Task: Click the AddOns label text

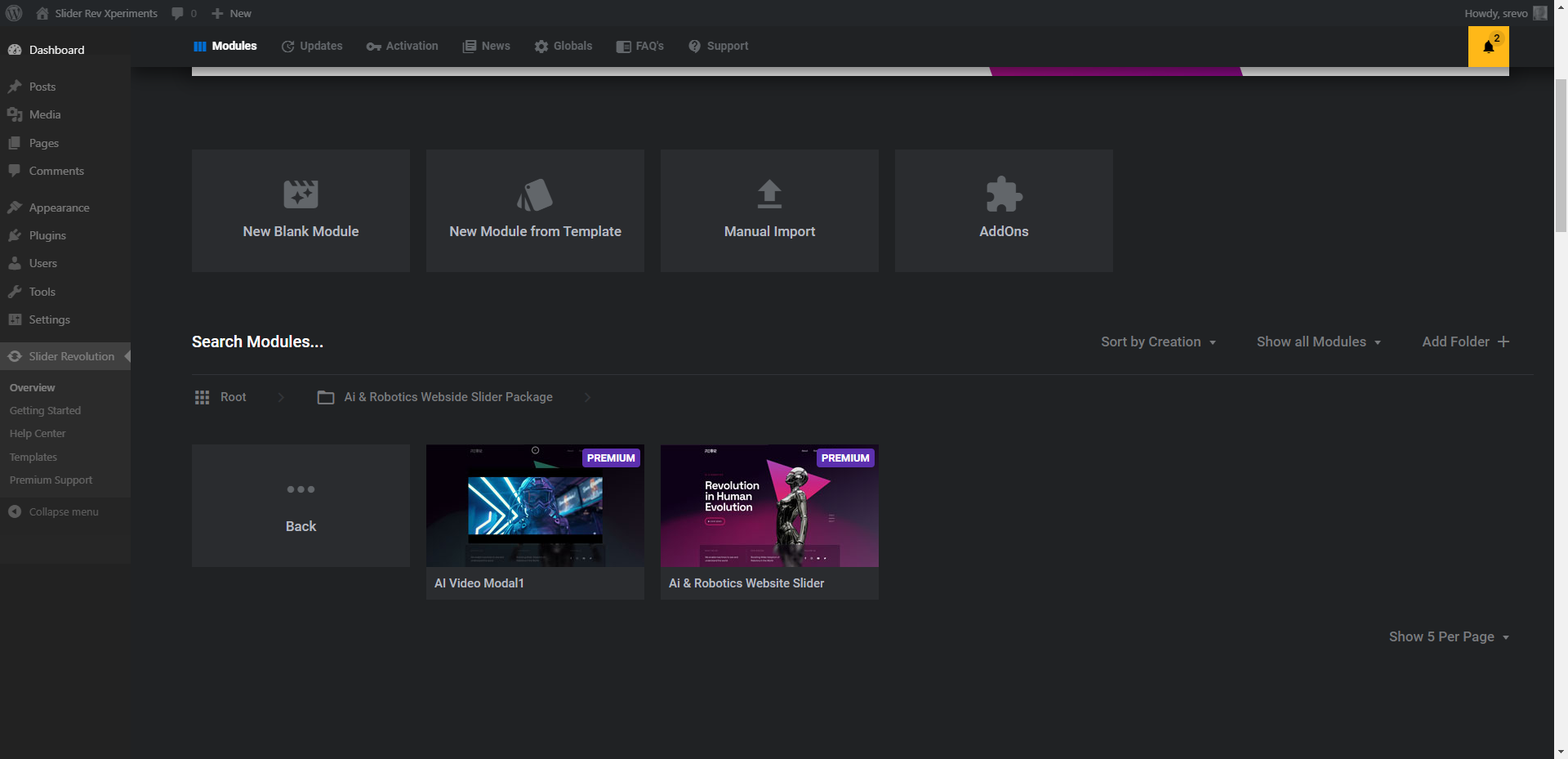Action: [1004, 231]
